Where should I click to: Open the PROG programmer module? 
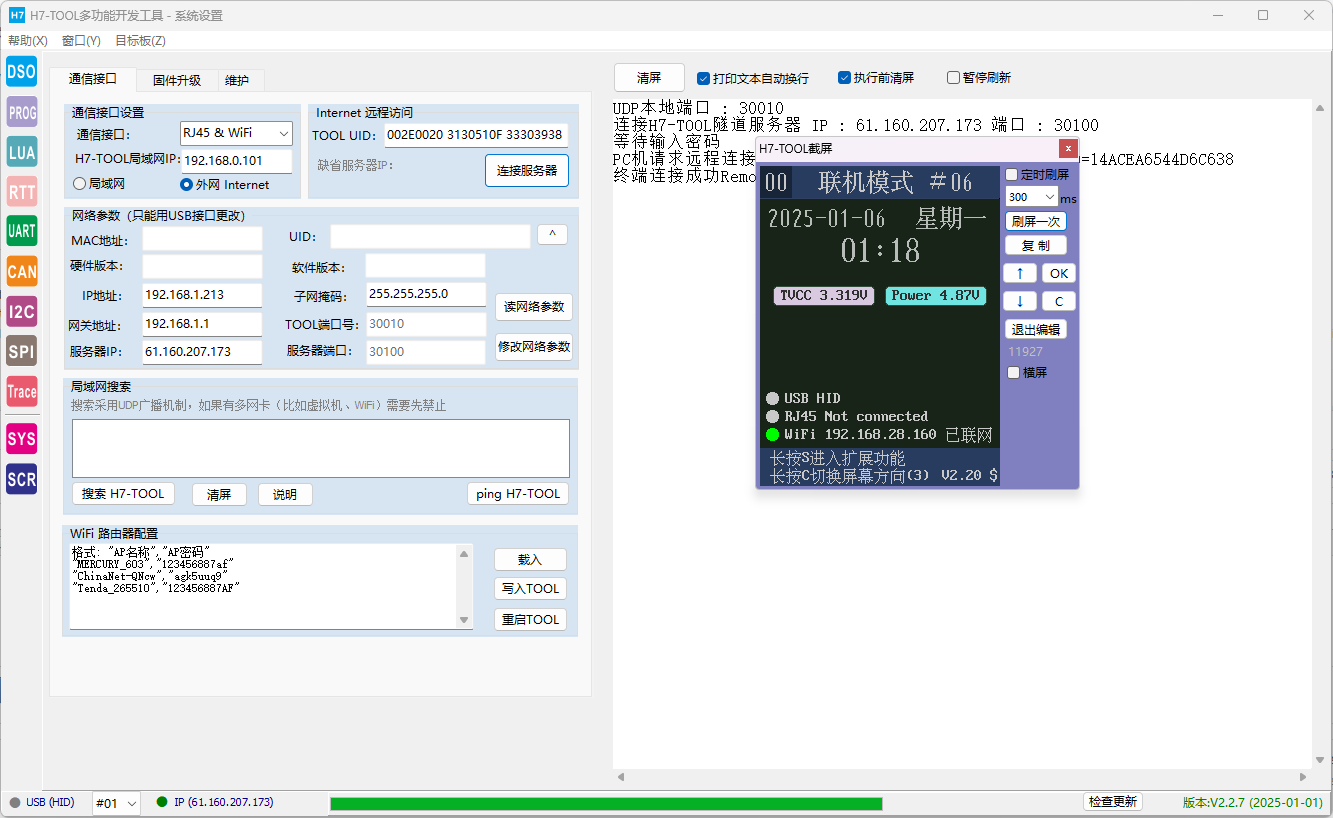coord(21,112)
